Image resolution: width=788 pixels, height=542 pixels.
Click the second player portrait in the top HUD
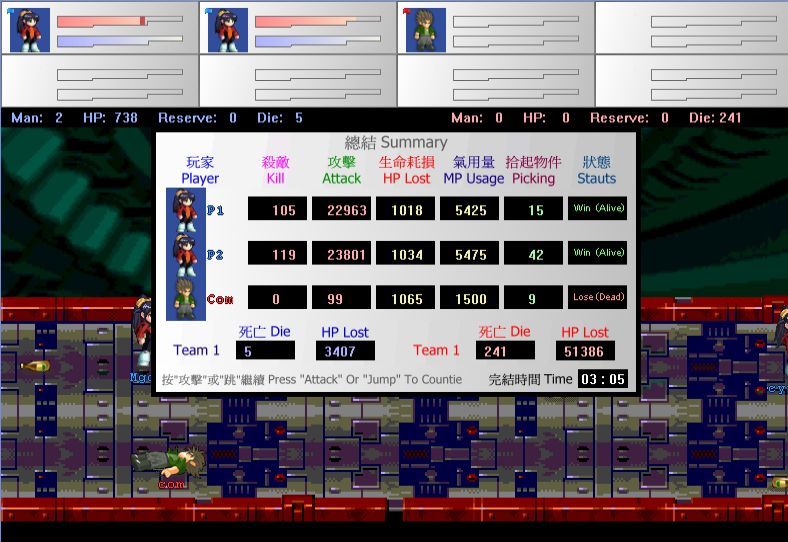point(228,30)
